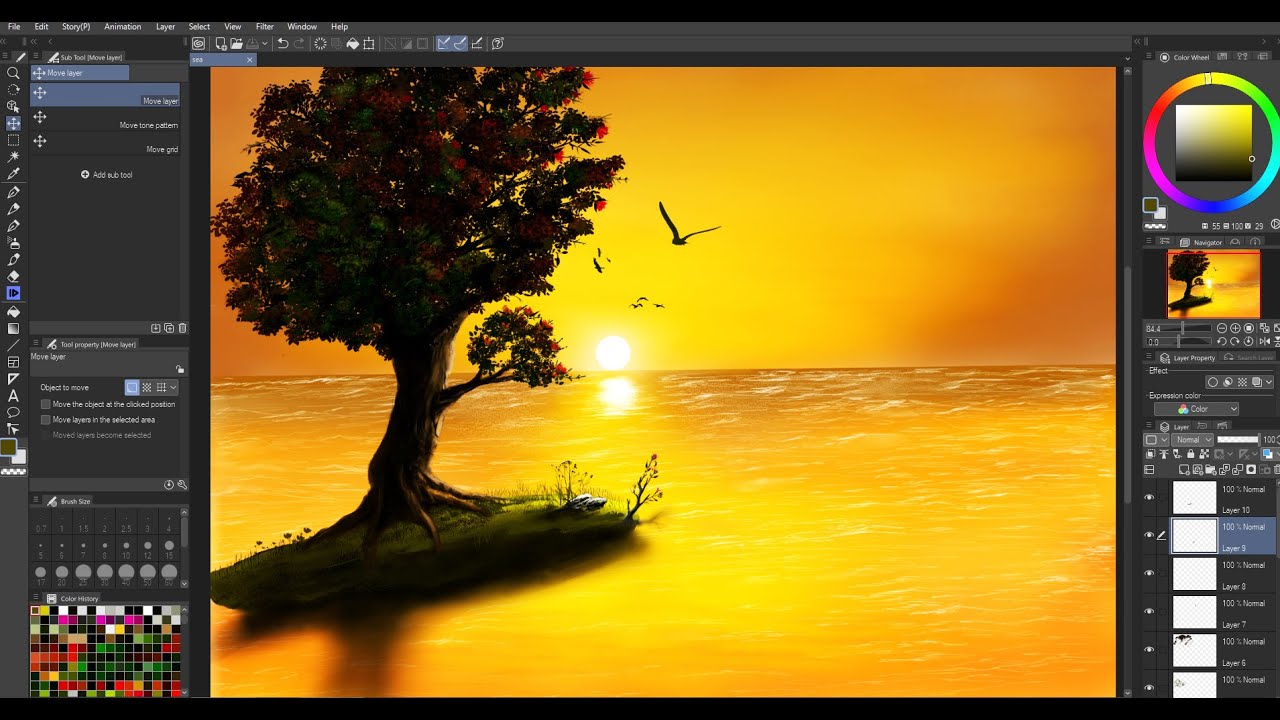Select the Eyedropper tool

point(14,174)
